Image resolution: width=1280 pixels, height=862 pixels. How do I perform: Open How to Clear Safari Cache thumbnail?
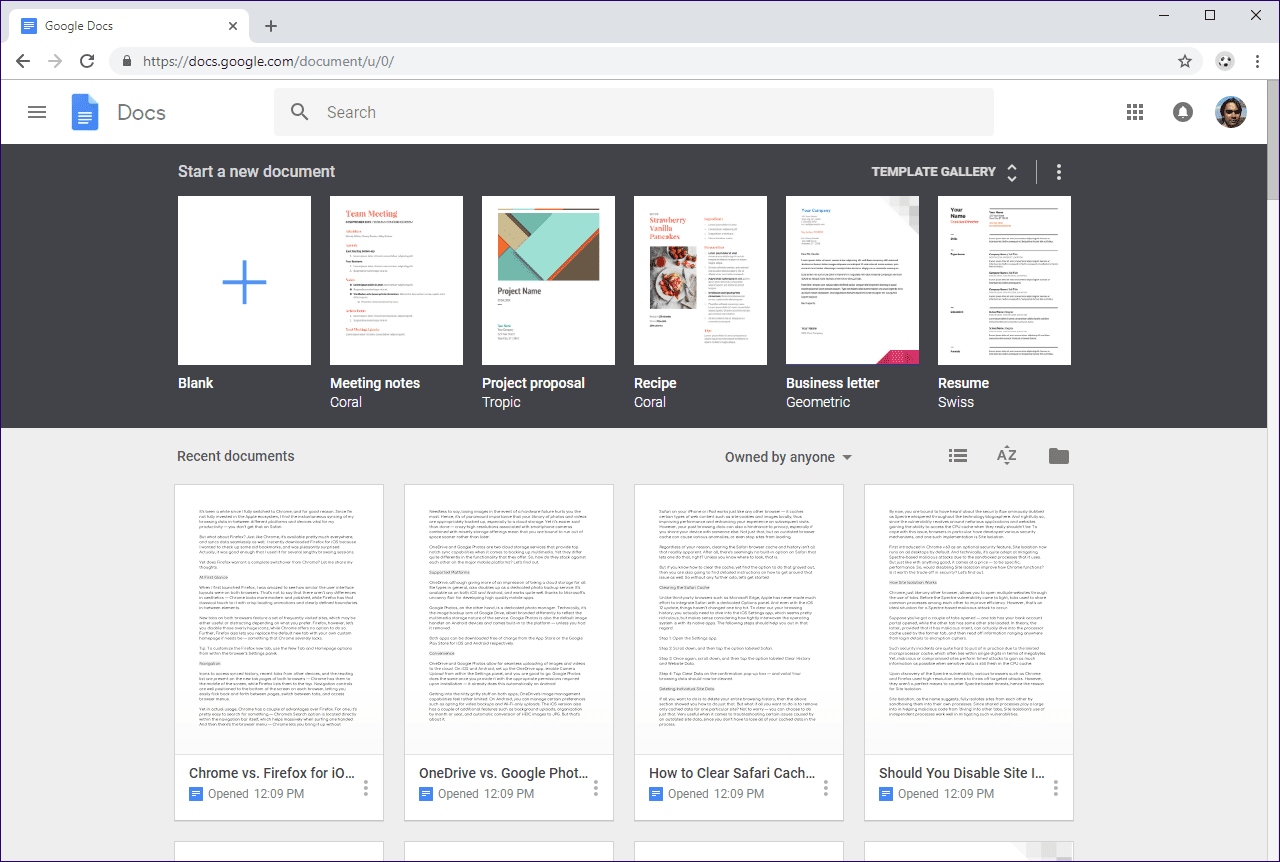click(739, 619)
